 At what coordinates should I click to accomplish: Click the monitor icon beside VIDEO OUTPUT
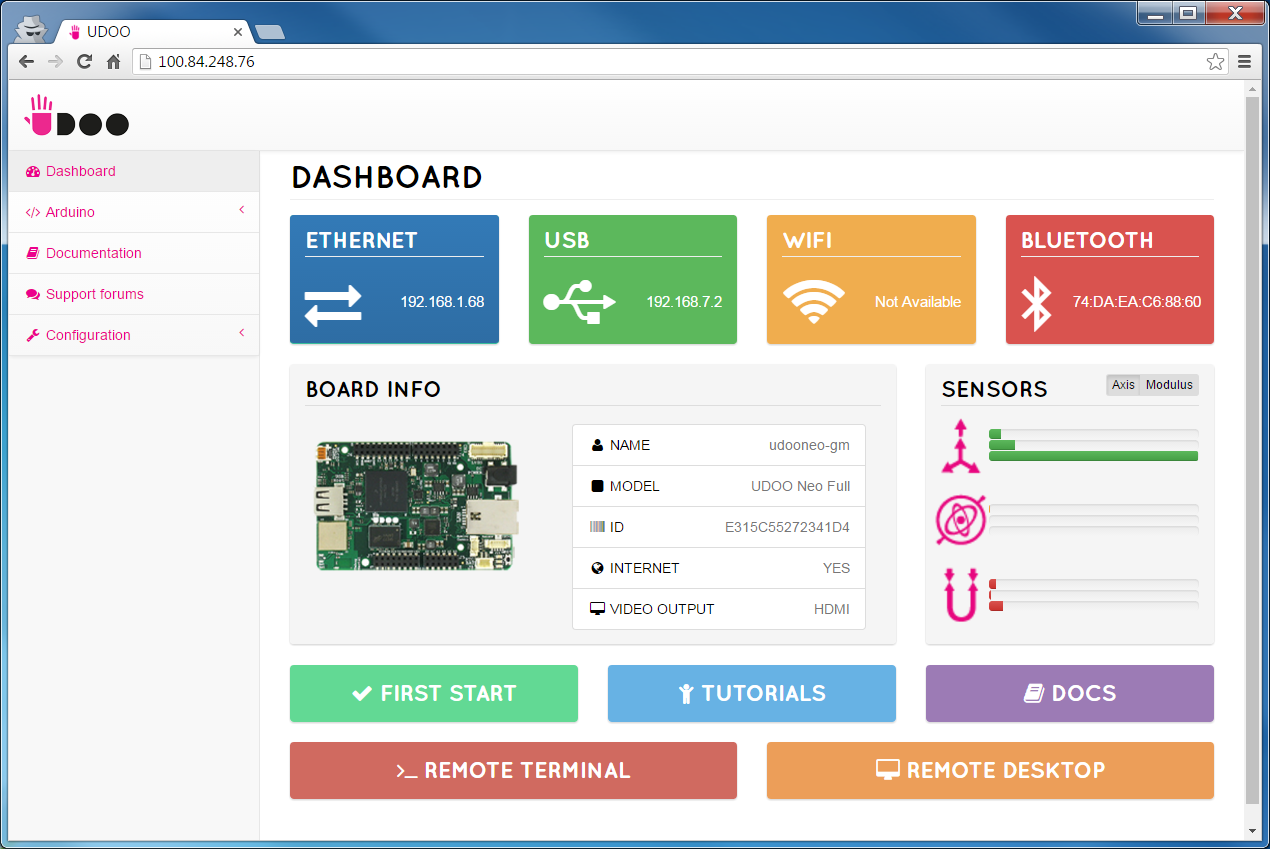click(x=597, y=609)
